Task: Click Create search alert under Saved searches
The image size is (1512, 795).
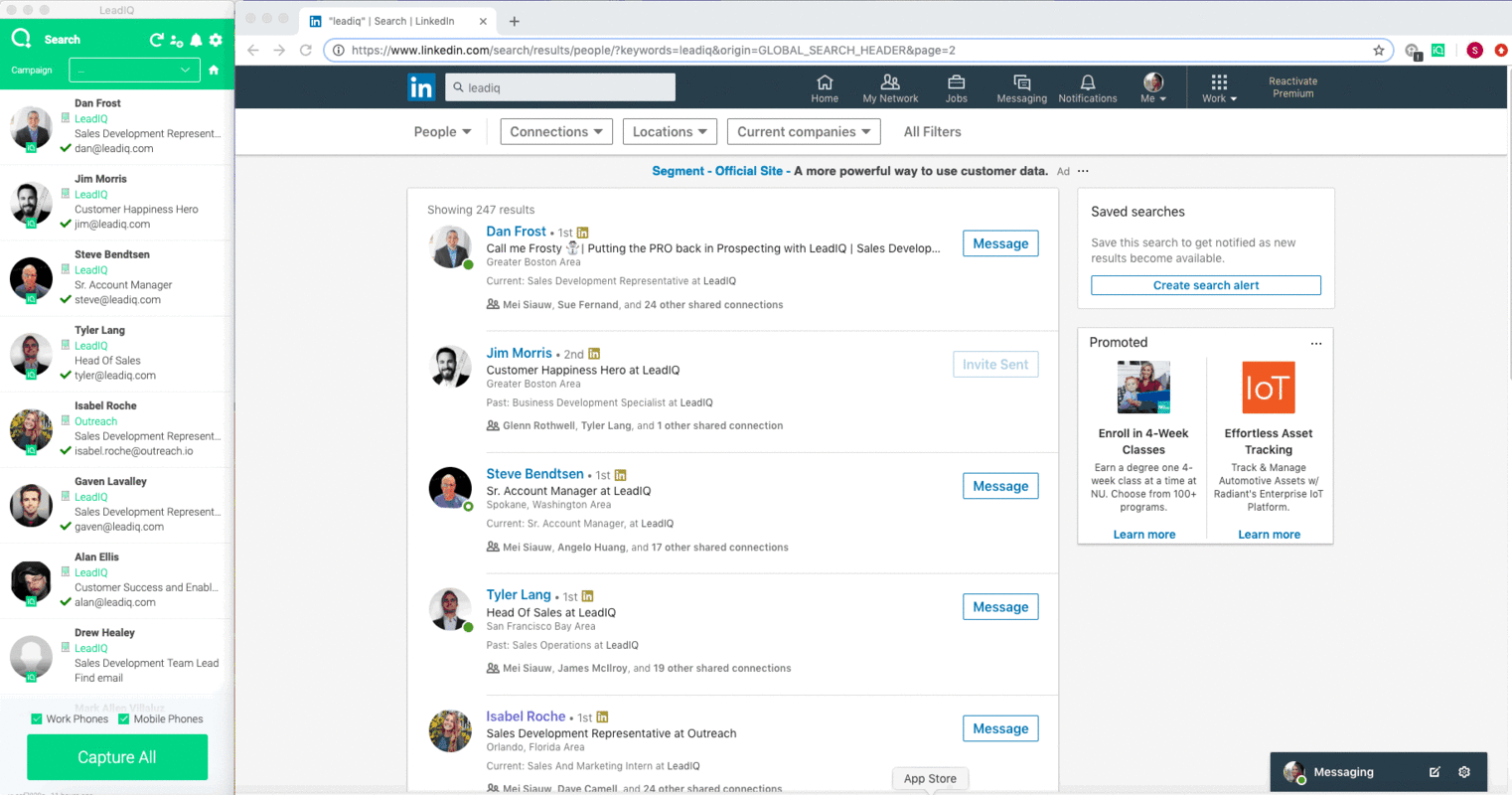Action: point(1205,285)
